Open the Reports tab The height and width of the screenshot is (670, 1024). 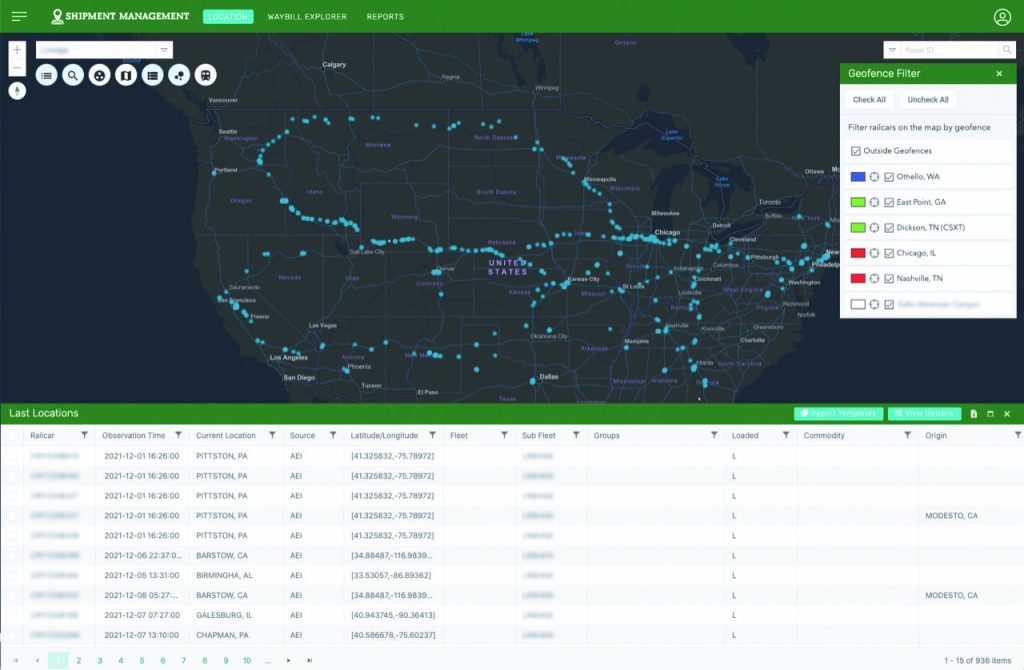pyautogui.click(x=385, y=17)
